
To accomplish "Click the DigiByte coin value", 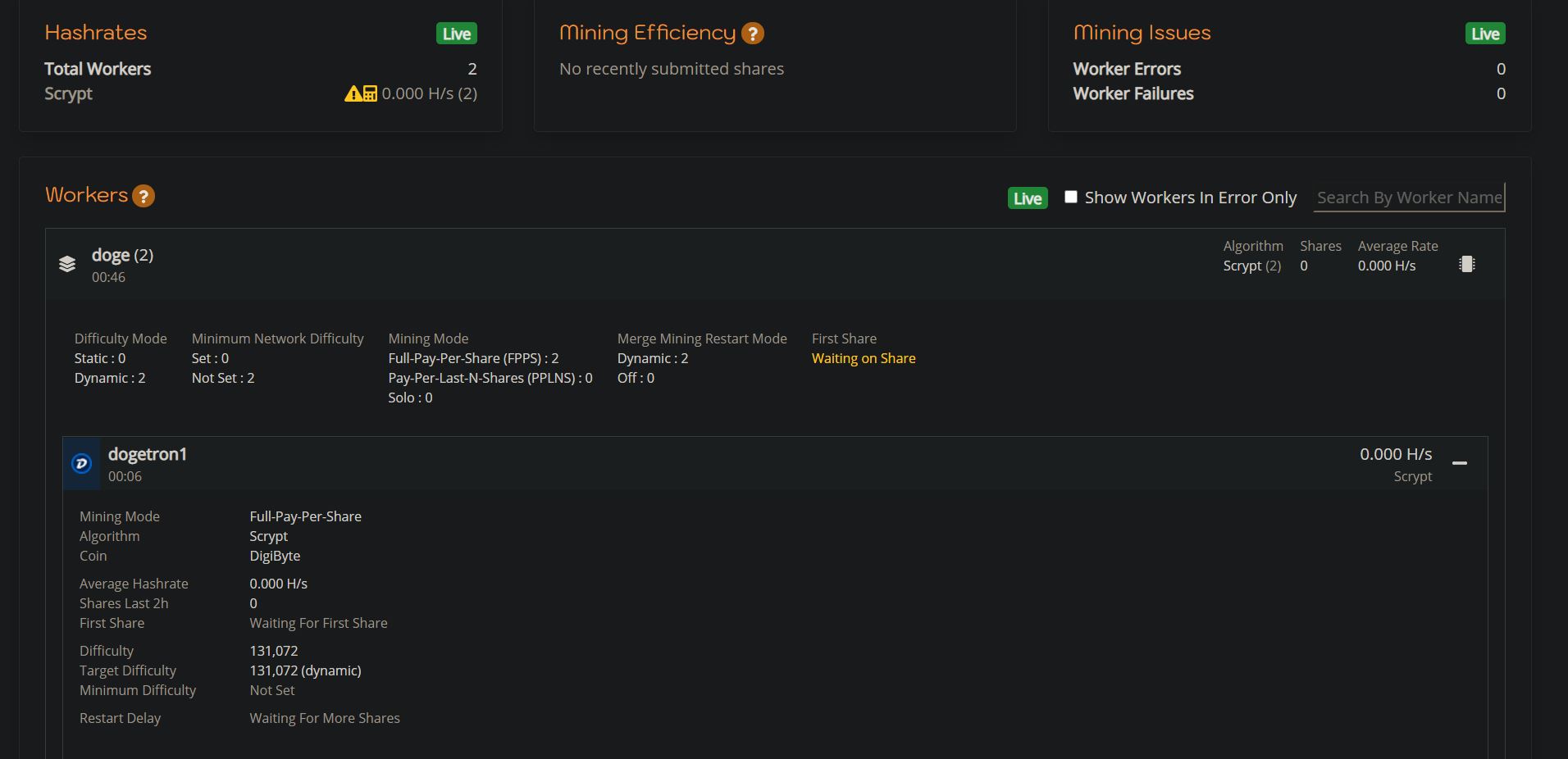I will click(275, 556).
